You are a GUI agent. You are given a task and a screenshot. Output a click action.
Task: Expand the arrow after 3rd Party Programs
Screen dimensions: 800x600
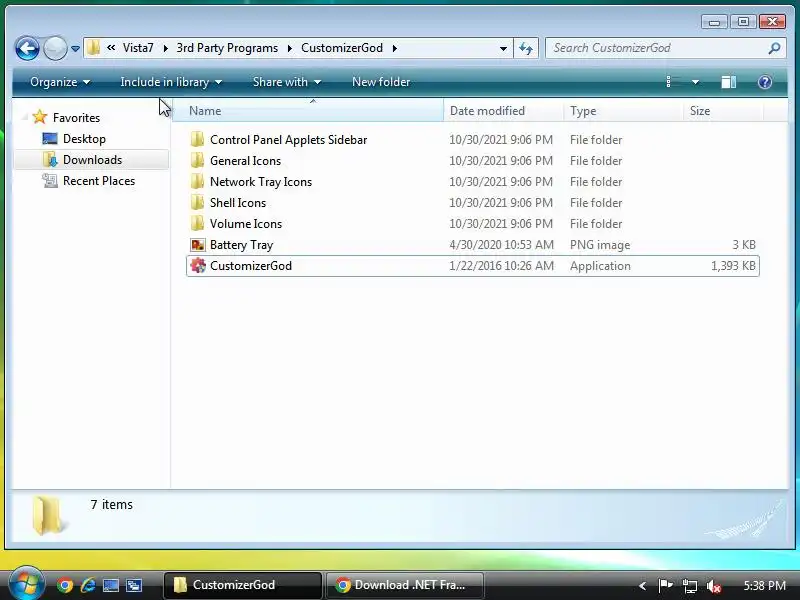pos(290,48)
